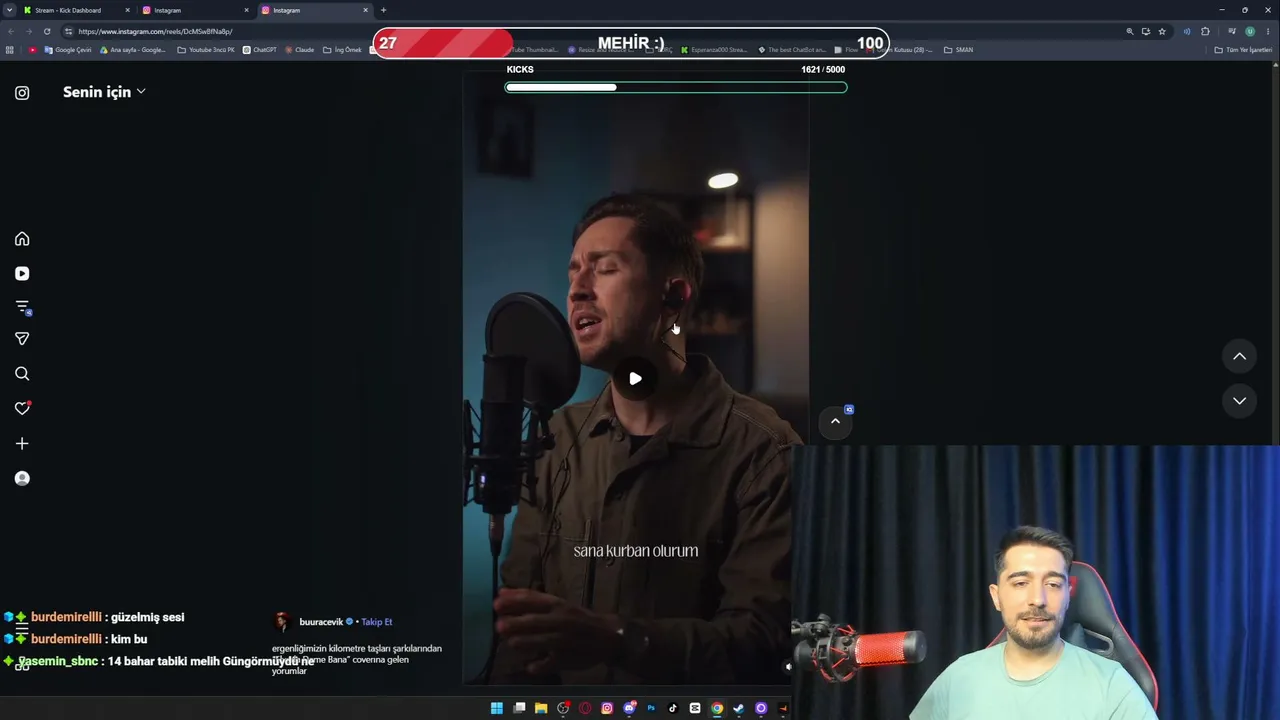Screen dimensions: 1280x720
Task: Open Photoshop from the taskbar
Action: [651, 708]
